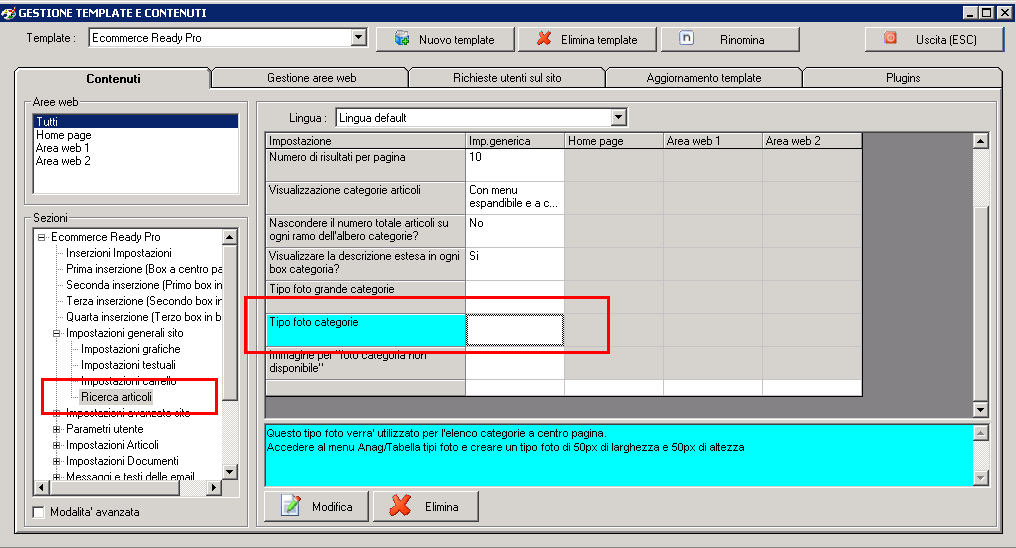Click the 'No' value for Nascondere numero articoli
The width and height of the screenshot is (1016, 548).
pos(514,231)
